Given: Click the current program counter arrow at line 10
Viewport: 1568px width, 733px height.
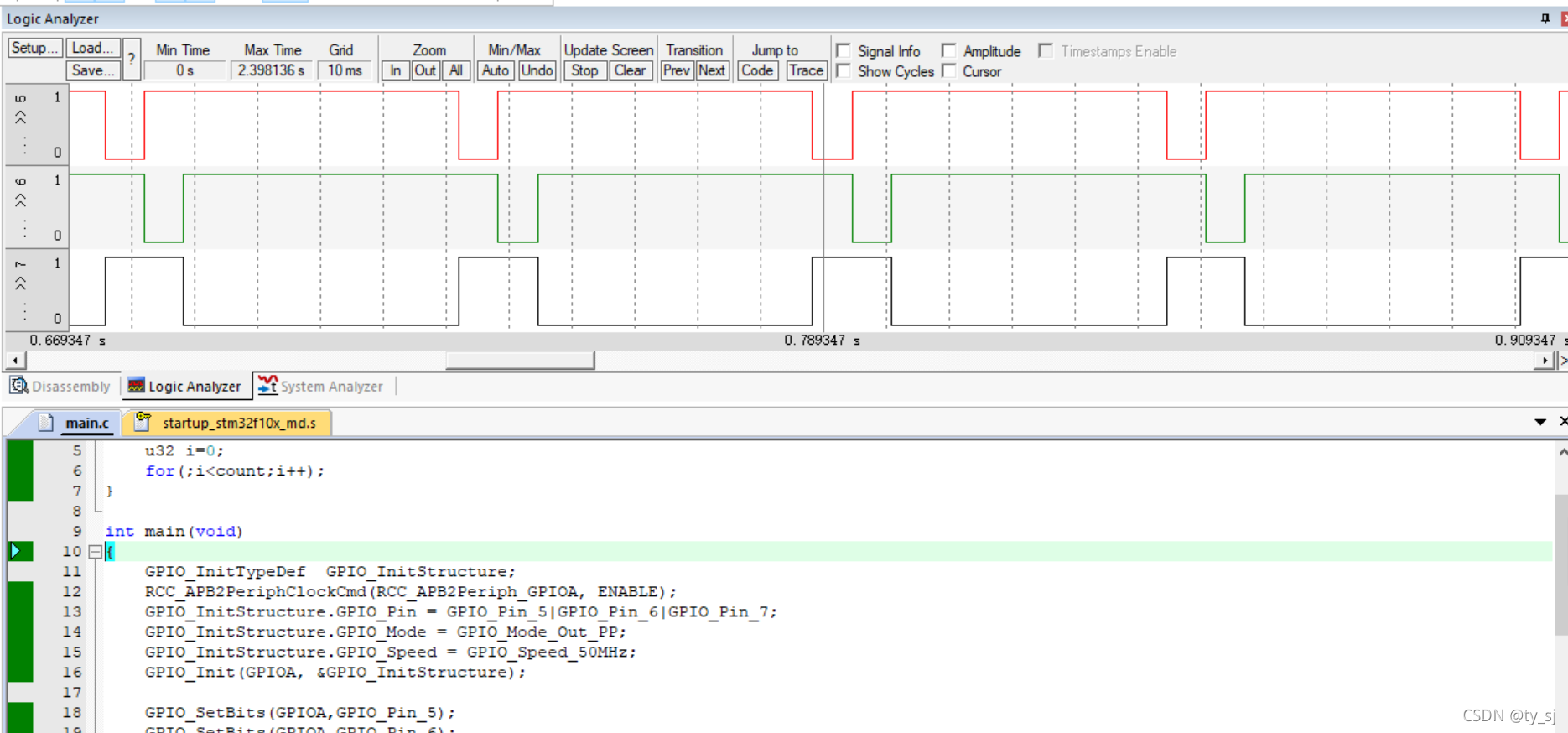Looking at the screenshot, I should pos(15,551).
